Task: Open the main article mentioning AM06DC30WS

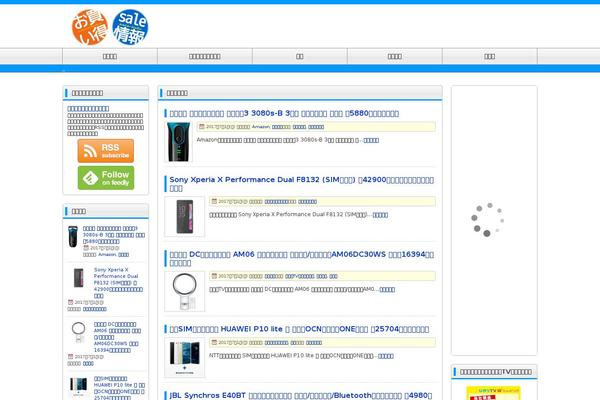Action: (x=302, y=258)
